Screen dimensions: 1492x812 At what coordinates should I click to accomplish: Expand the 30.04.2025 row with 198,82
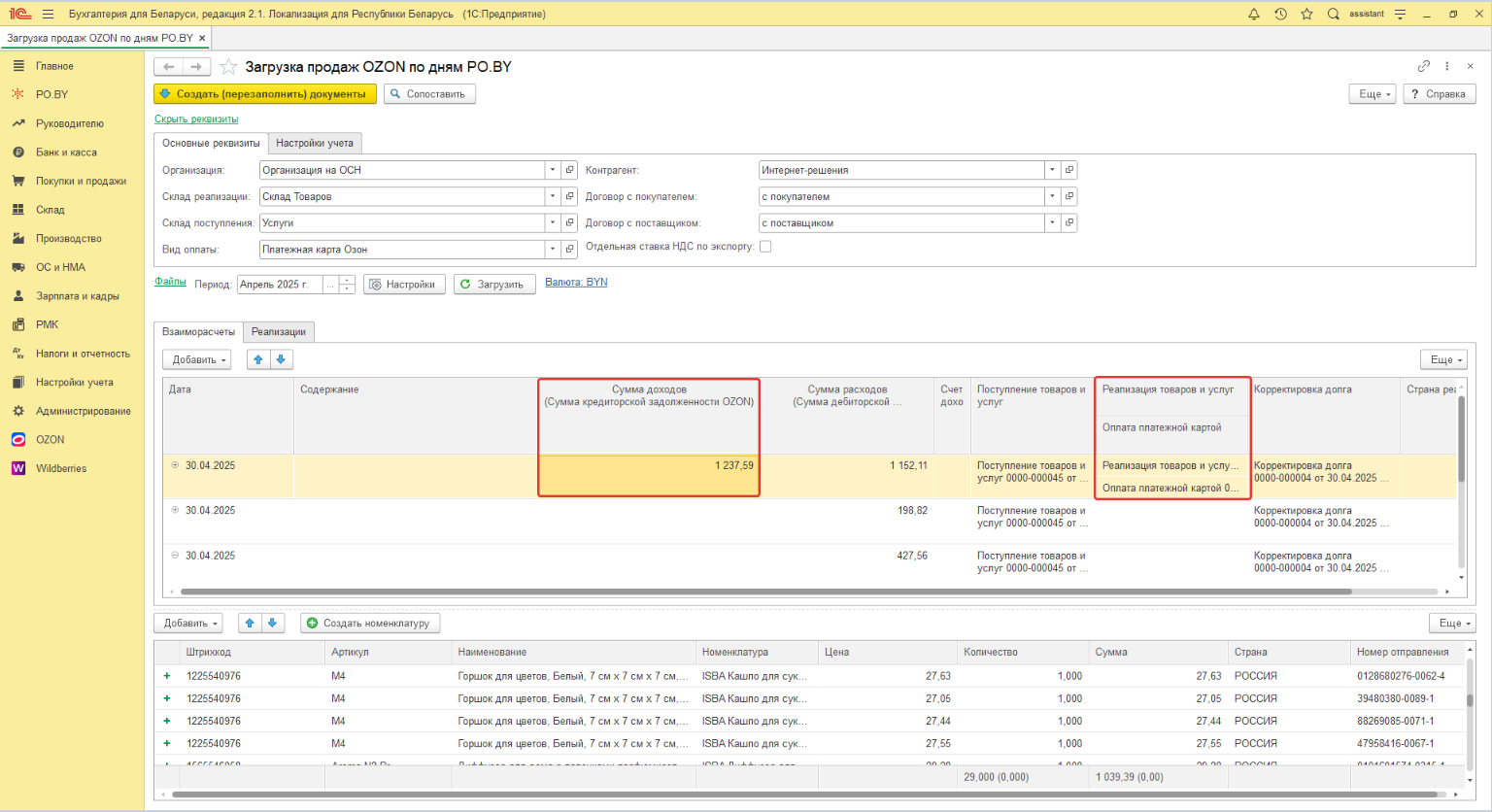pos(175,510)
